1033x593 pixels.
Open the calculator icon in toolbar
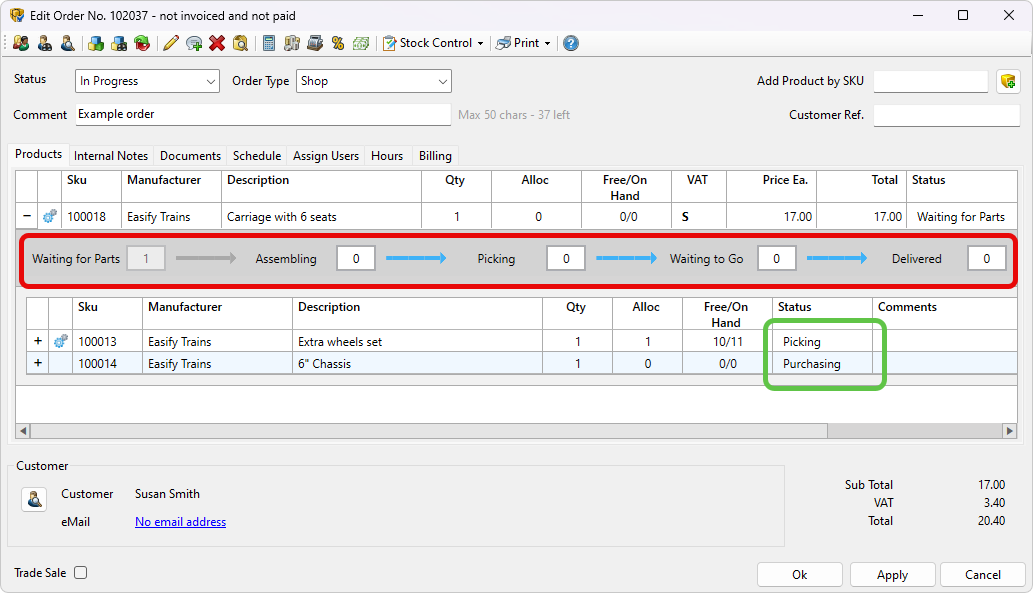click(x=269, y=43)
